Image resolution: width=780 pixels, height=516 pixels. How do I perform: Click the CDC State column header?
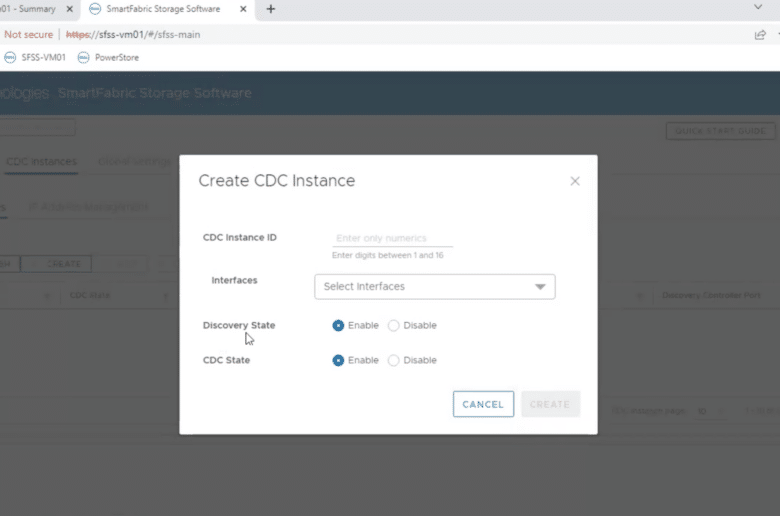90,295
